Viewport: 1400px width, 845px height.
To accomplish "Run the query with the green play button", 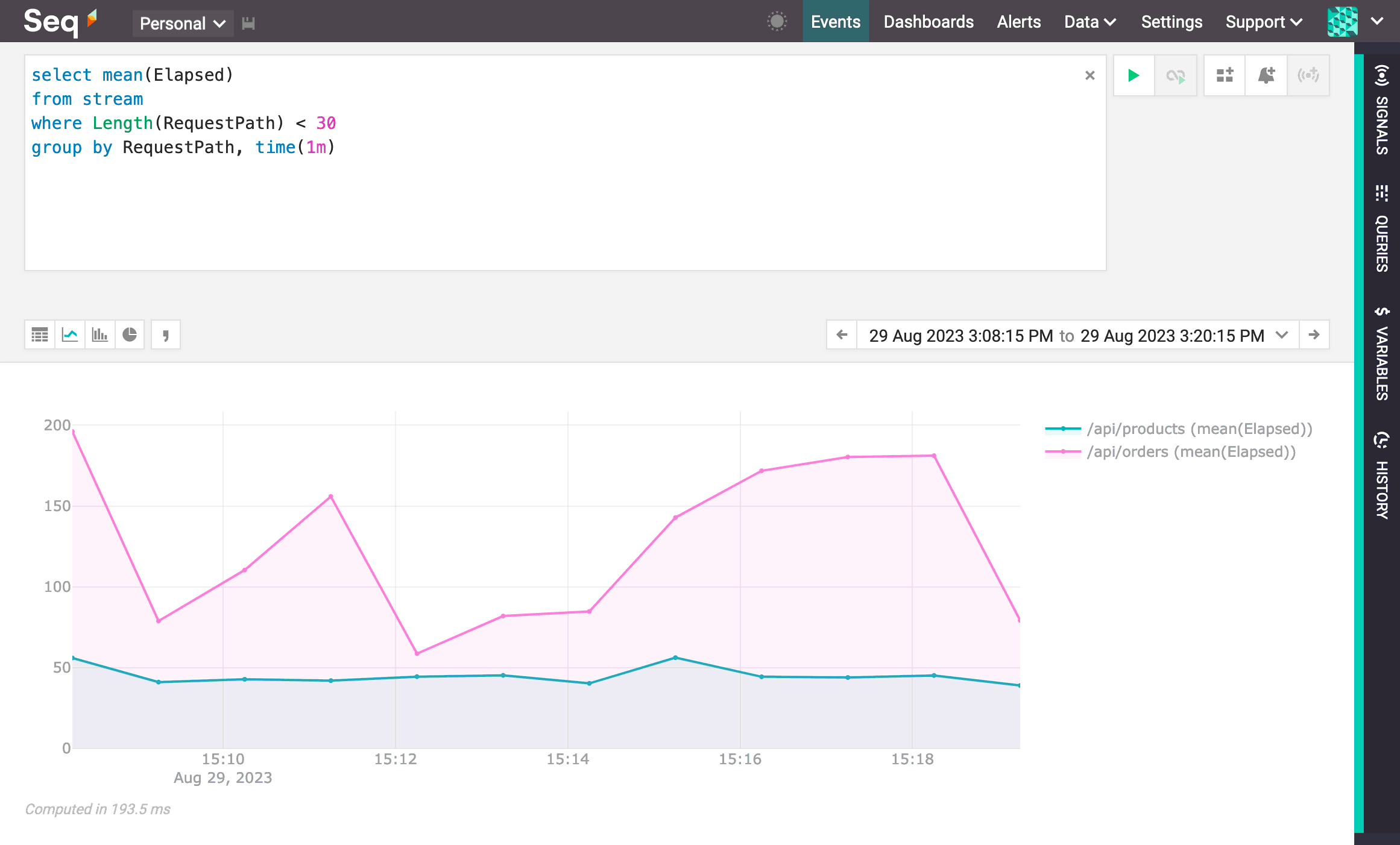I will [x=1134, y=75].
